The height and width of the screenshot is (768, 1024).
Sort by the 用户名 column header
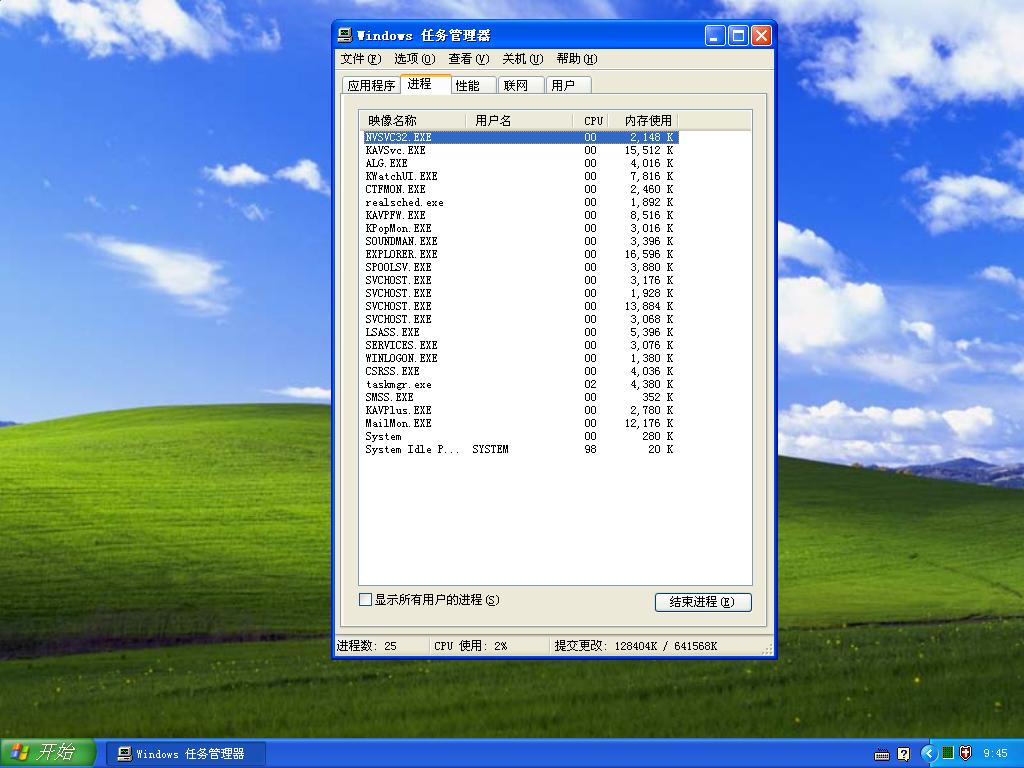point(519,121)
